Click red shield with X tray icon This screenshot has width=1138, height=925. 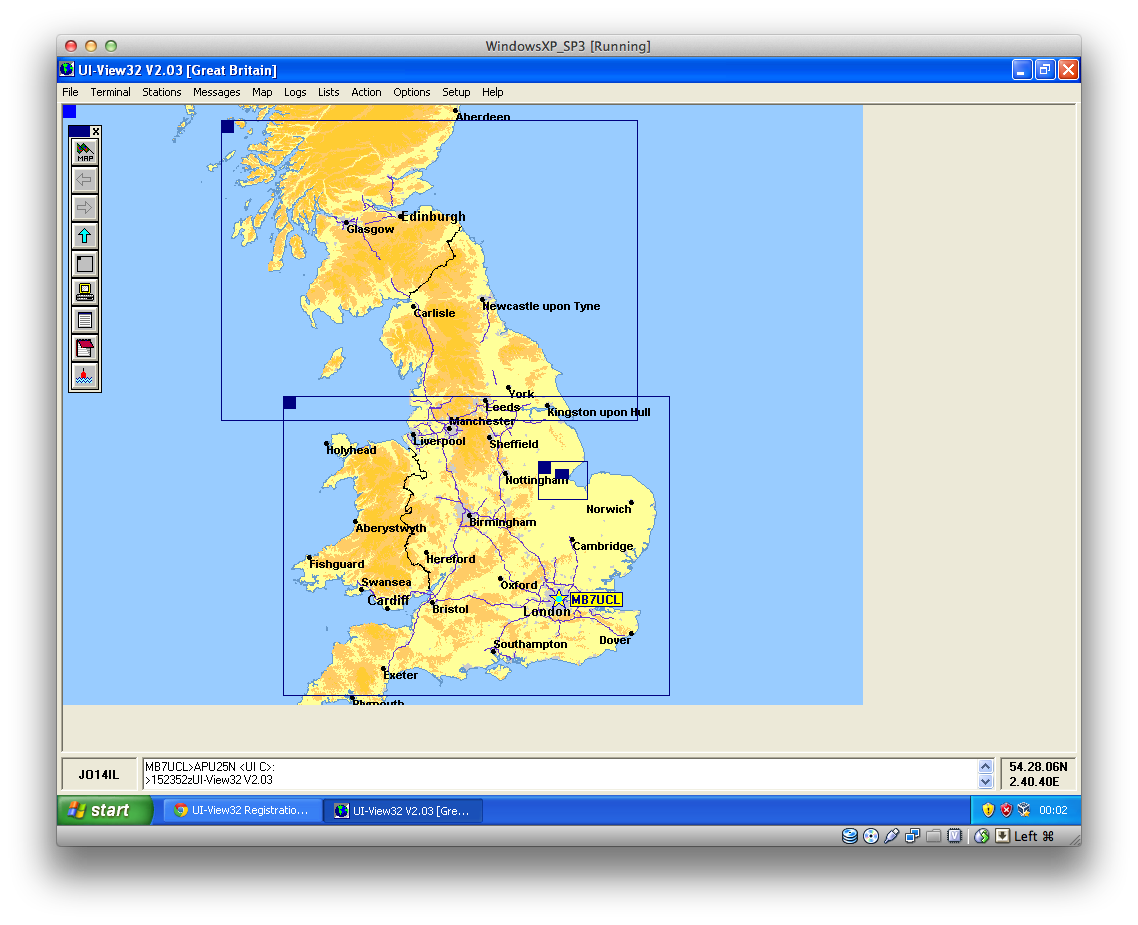[x=1006, y=810]
